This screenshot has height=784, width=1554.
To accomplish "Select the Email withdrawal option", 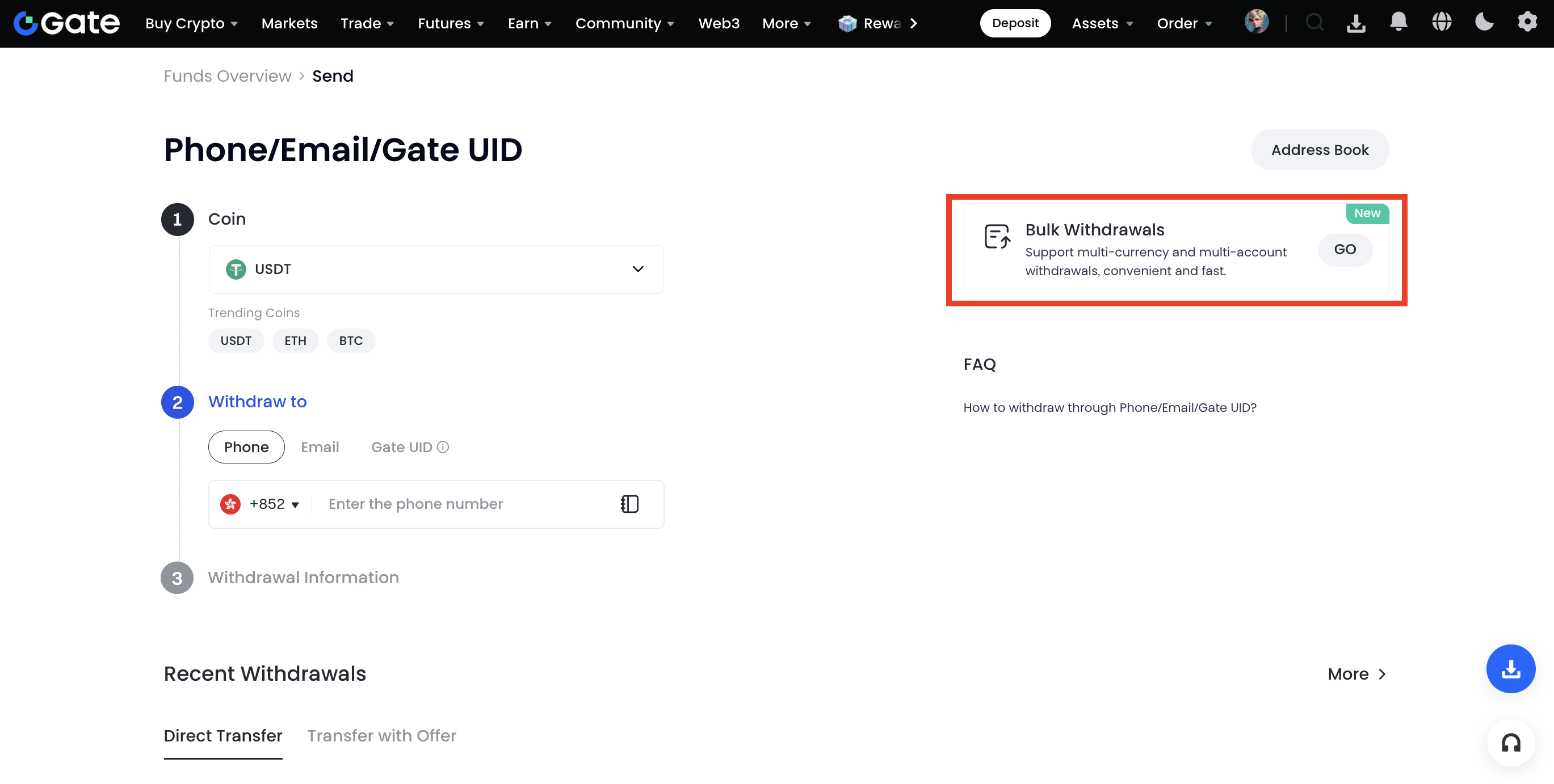I will click(320, 447).
